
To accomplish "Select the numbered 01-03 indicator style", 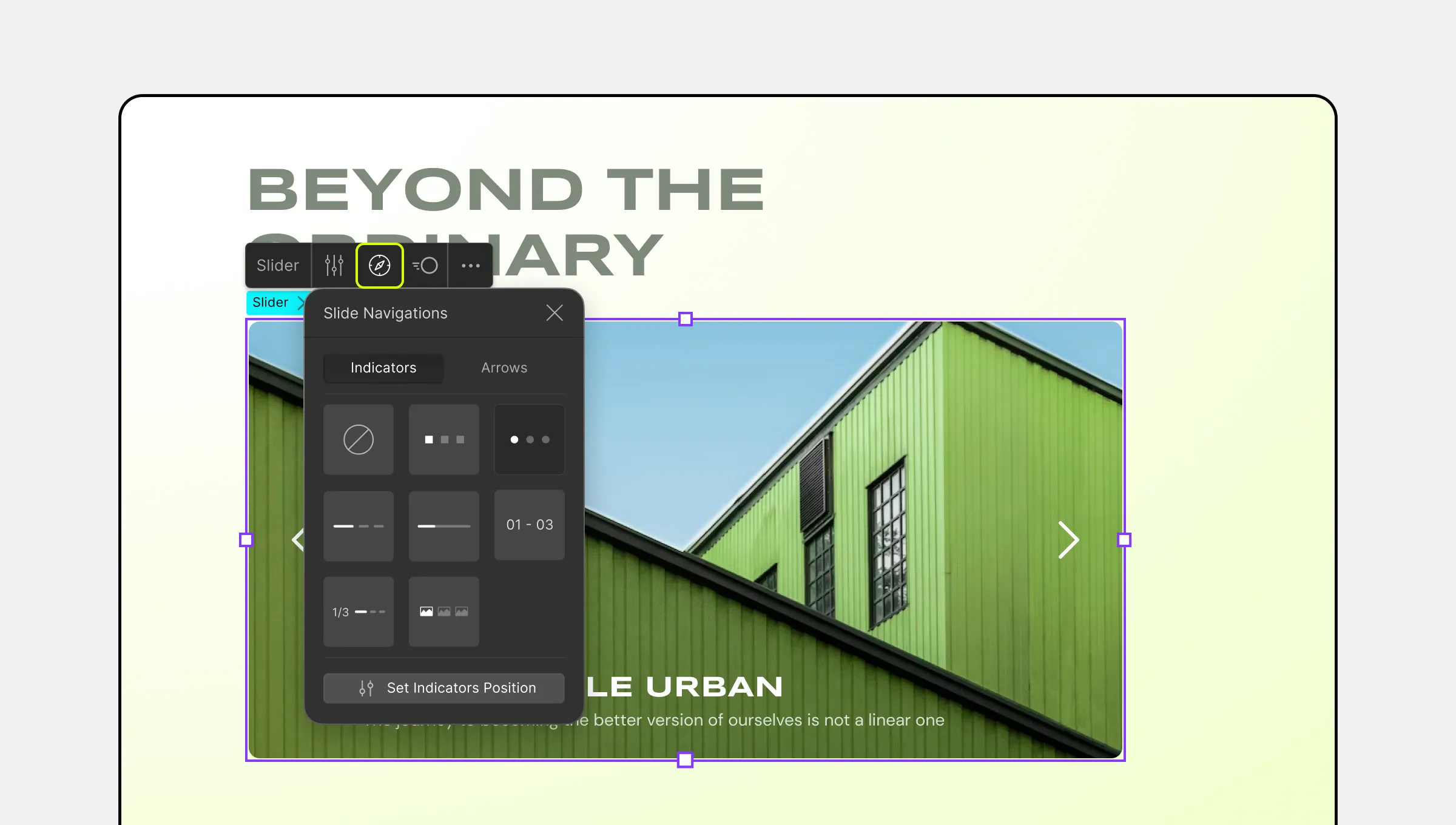I will tap(528, 524).
